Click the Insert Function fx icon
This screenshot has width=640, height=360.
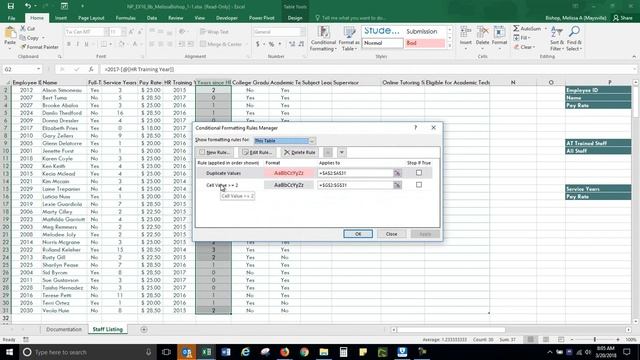point(91,69)
